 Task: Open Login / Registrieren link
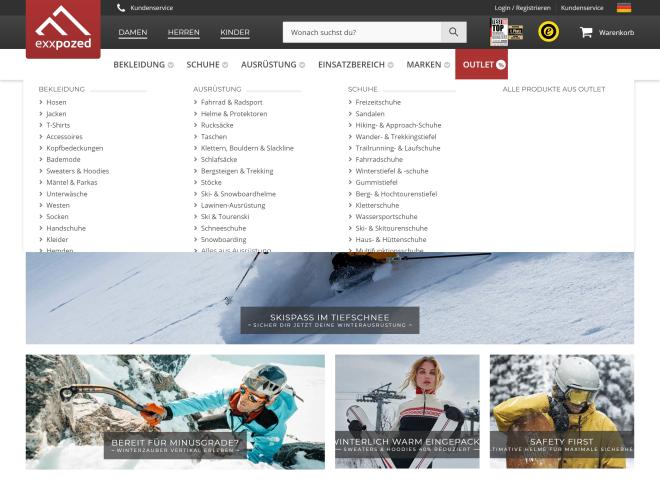522,8
